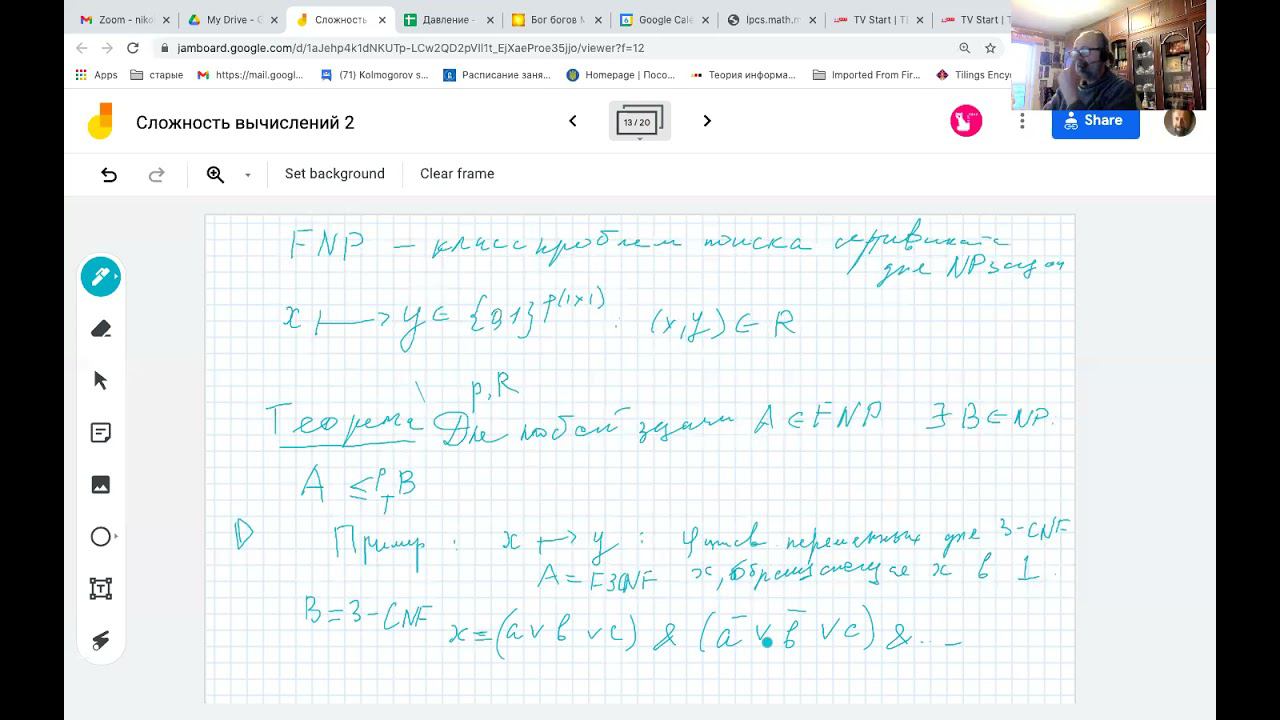
Task: Switch to the first TV Start tab
Action: (881, 20)
